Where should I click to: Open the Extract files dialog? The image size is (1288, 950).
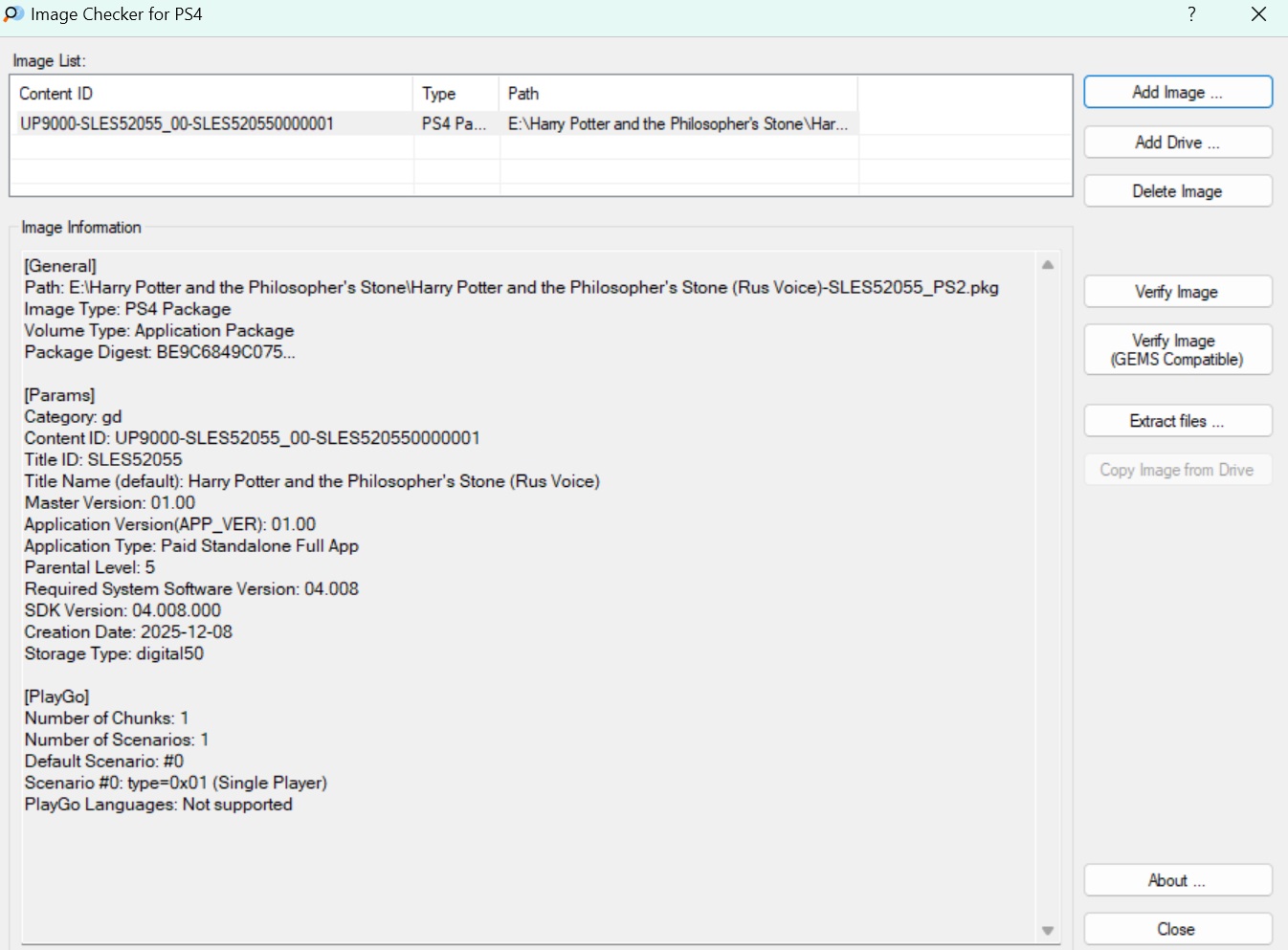click(1177, 421)
